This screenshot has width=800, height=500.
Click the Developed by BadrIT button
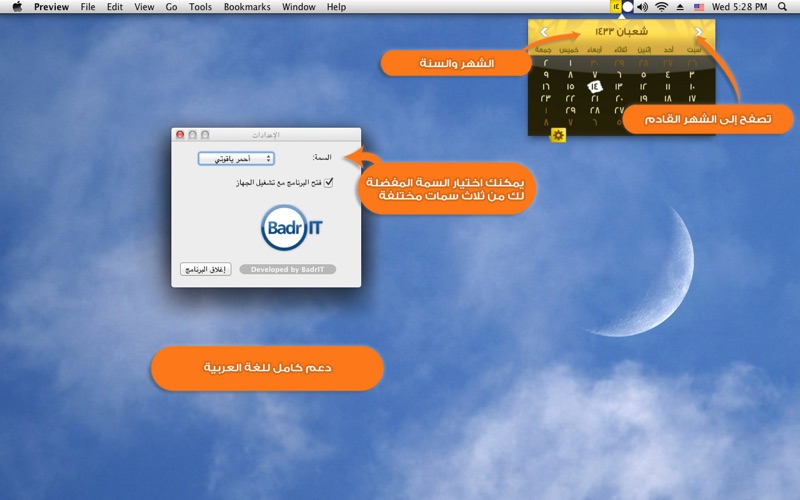tap(288, 269)
